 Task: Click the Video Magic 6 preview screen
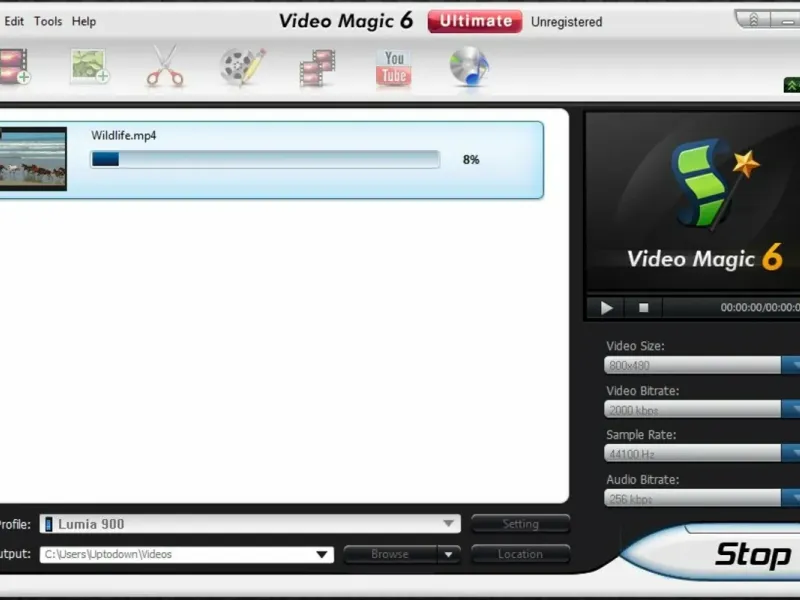(693, 202)
